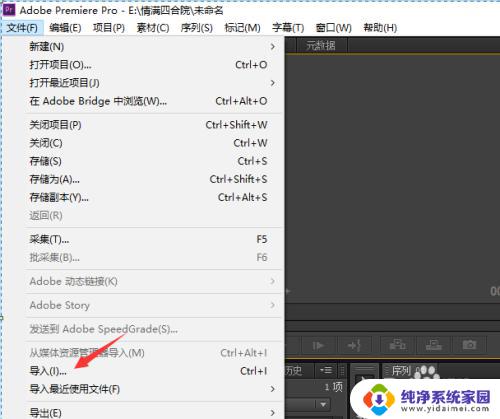Viewport: 500px width, 419px height.
Task: Click the Lift icon in monitor controls
Action: click(x=398, y=345)
